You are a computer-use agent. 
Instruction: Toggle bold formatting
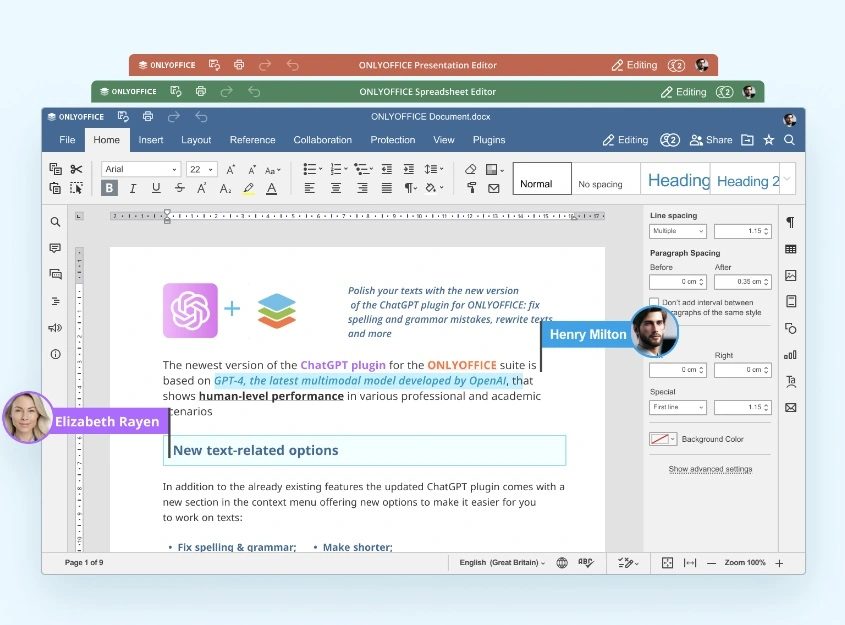pyautogui.click(x=109, y=188)
